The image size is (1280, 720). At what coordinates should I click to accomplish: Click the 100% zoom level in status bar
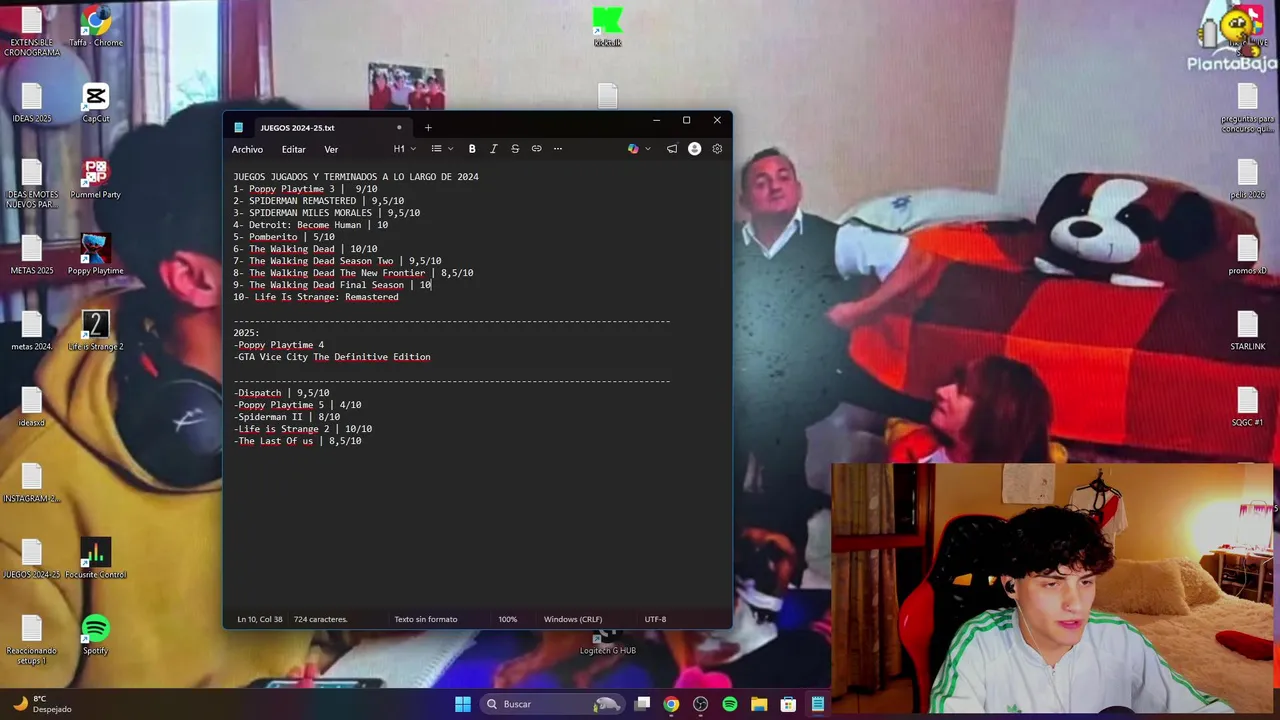point(508,619)
